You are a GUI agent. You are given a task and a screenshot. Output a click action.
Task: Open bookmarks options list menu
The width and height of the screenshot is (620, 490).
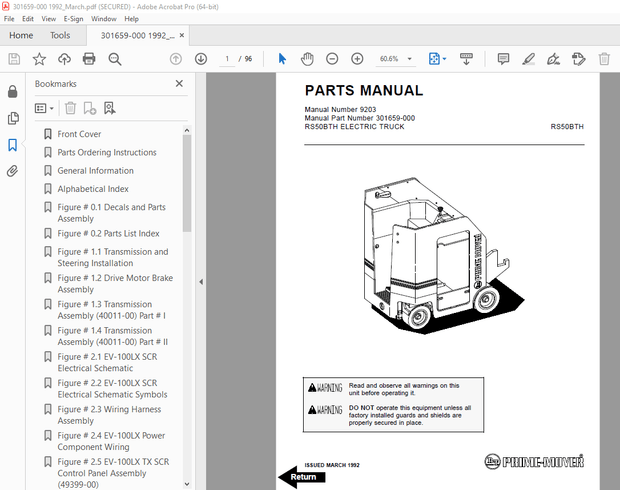44,108
